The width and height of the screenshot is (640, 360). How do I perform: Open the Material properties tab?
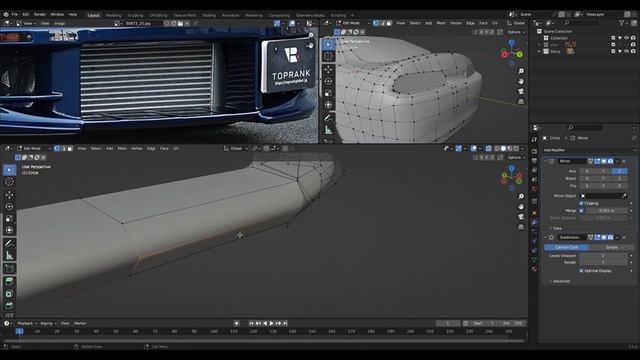pos(534,269)
